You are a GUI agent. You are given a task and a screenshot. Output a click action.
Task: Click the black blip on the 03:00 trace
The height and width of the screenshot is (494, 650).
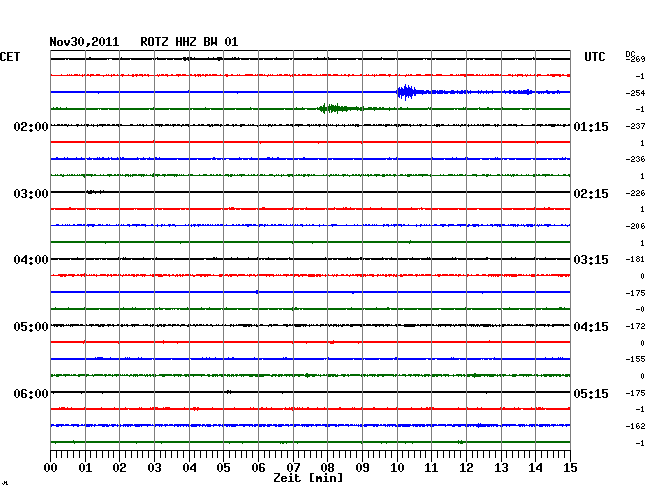(95, 191)
